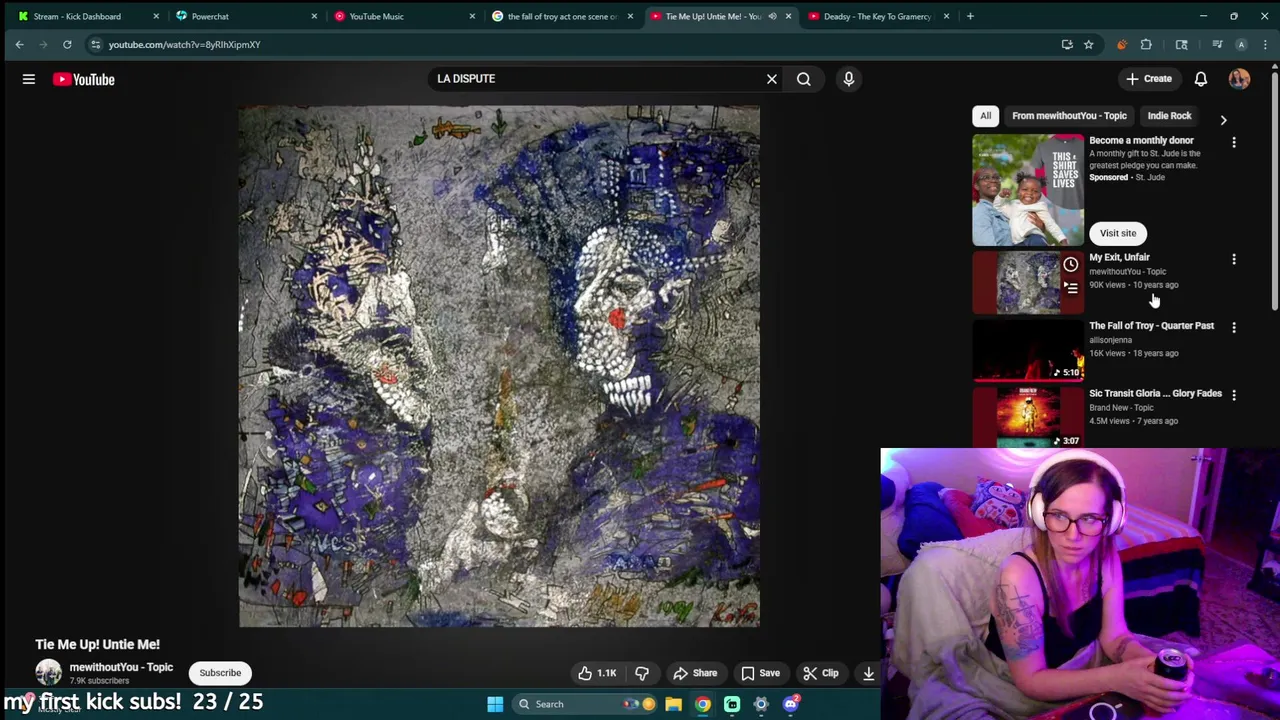
Task: Open the Chrome profile A button
Action: [1241, 44]
